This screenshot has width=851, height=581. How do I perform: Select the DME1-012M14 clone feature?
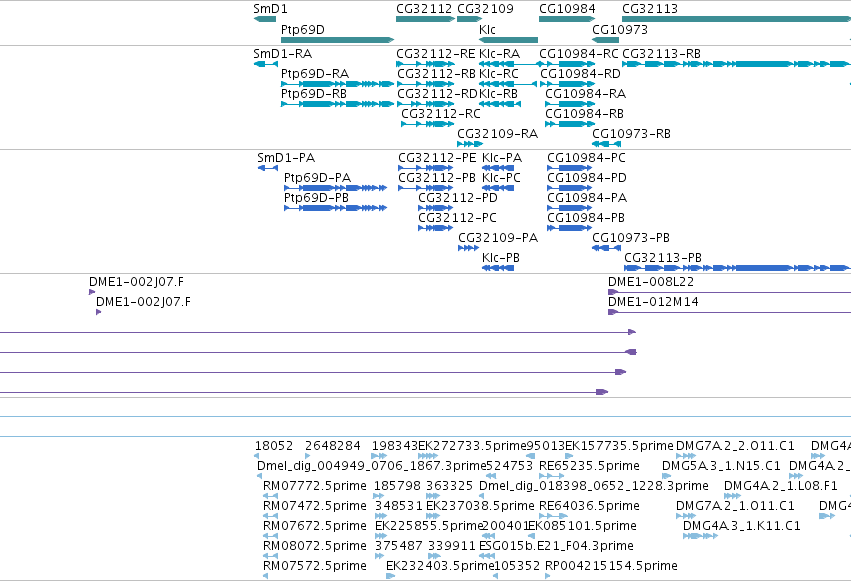[729, 312]
